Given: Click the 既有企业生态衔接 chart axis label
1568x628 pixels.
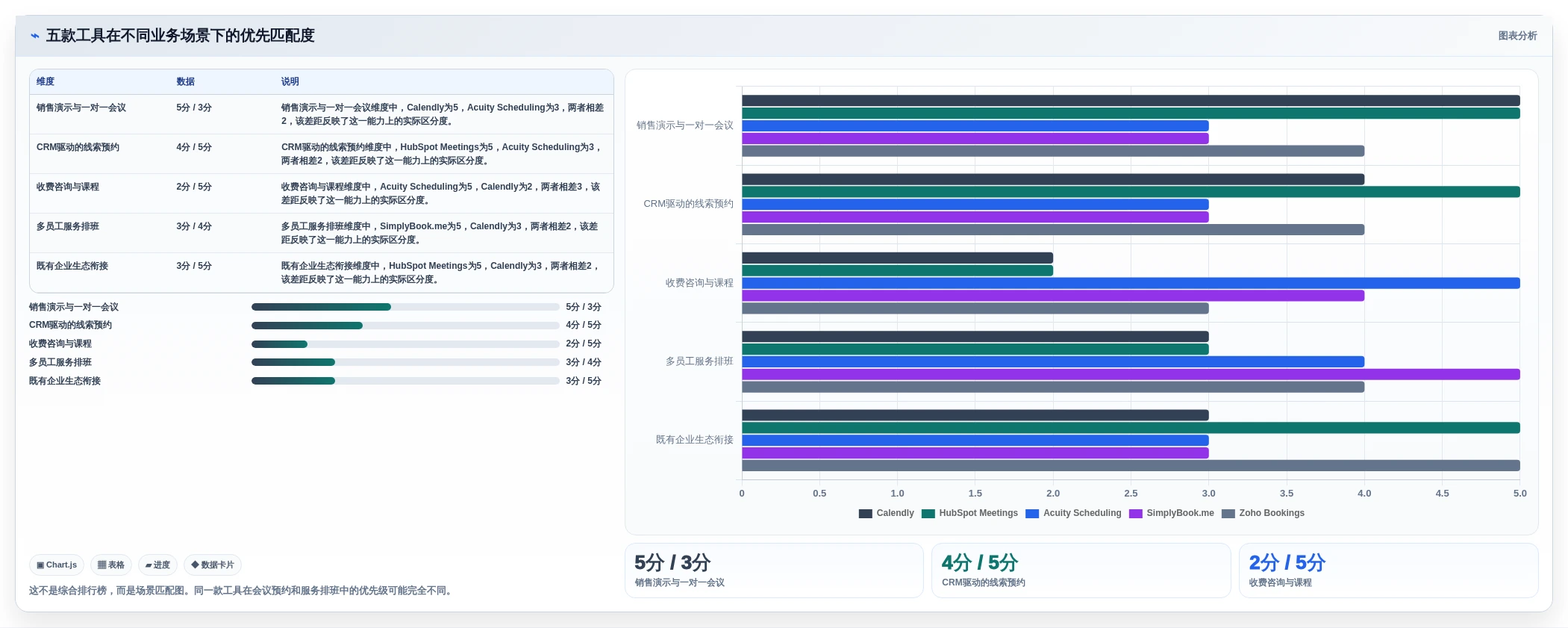Looking at the screenshot, I should 695,440.
